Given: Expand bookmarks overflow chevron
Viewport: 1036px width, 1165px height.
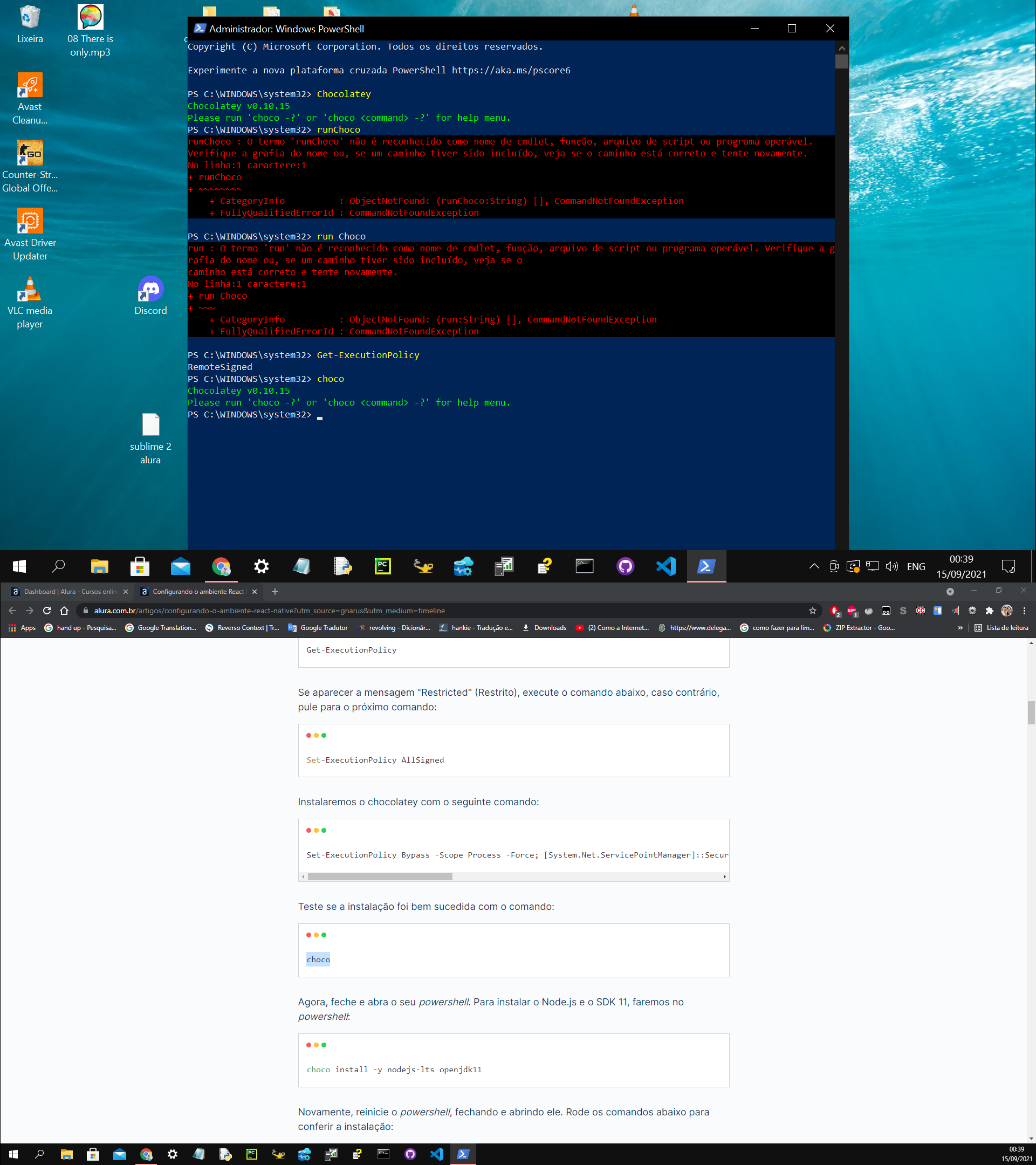Looking at the screenshot, I should click(x=960, y=627).
